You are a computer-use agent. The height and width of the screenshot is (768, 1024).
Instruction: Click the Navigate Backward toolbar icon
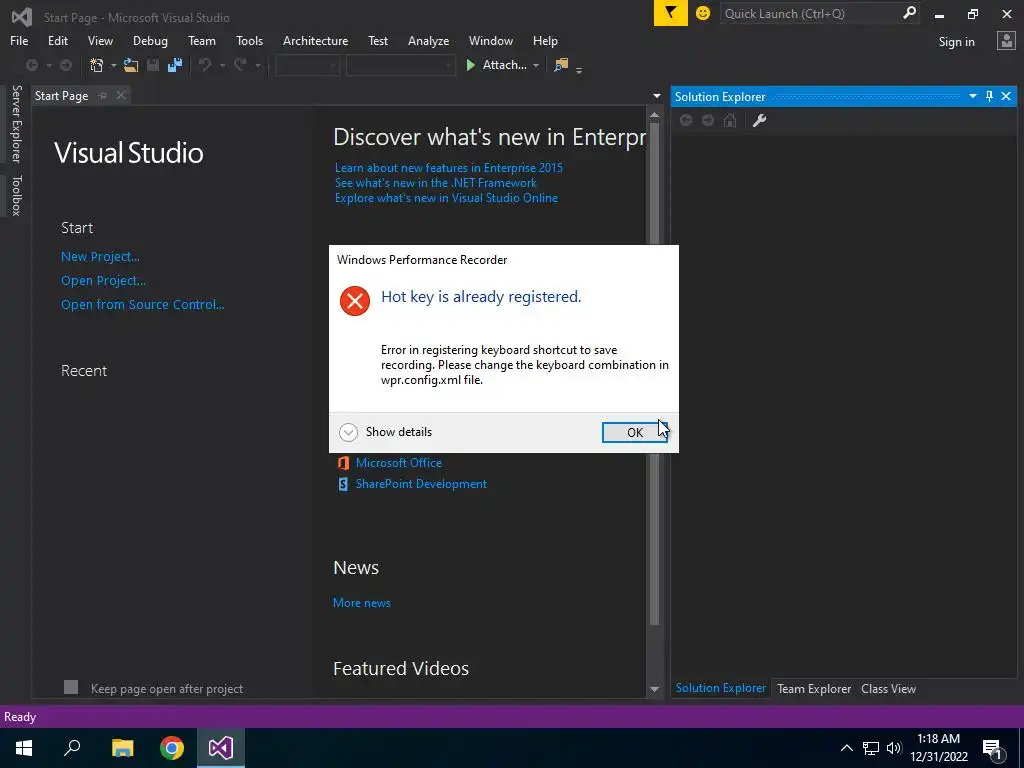31,65
